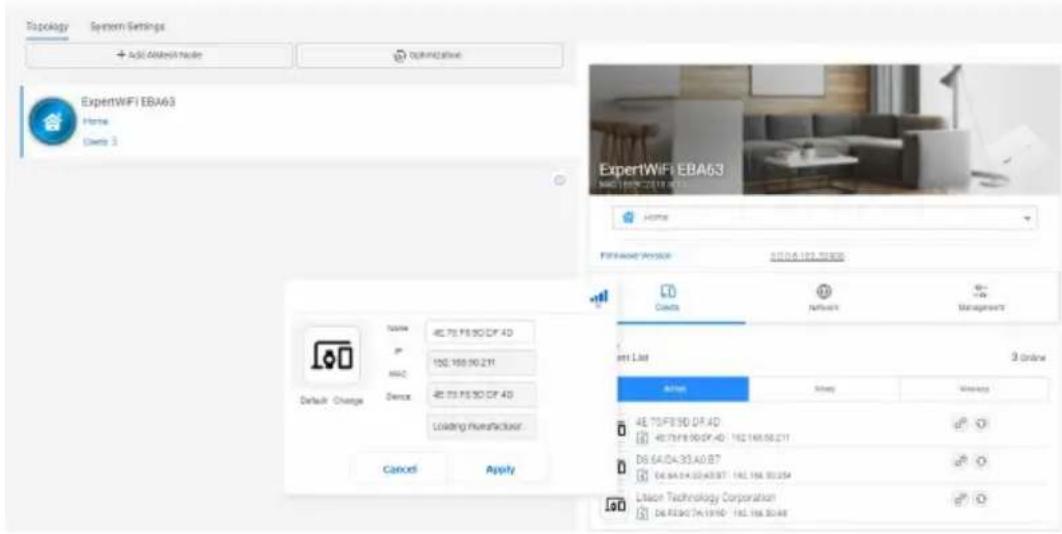Select the ExpertWiFi EBA63 home node icon

tap(52, 121)
